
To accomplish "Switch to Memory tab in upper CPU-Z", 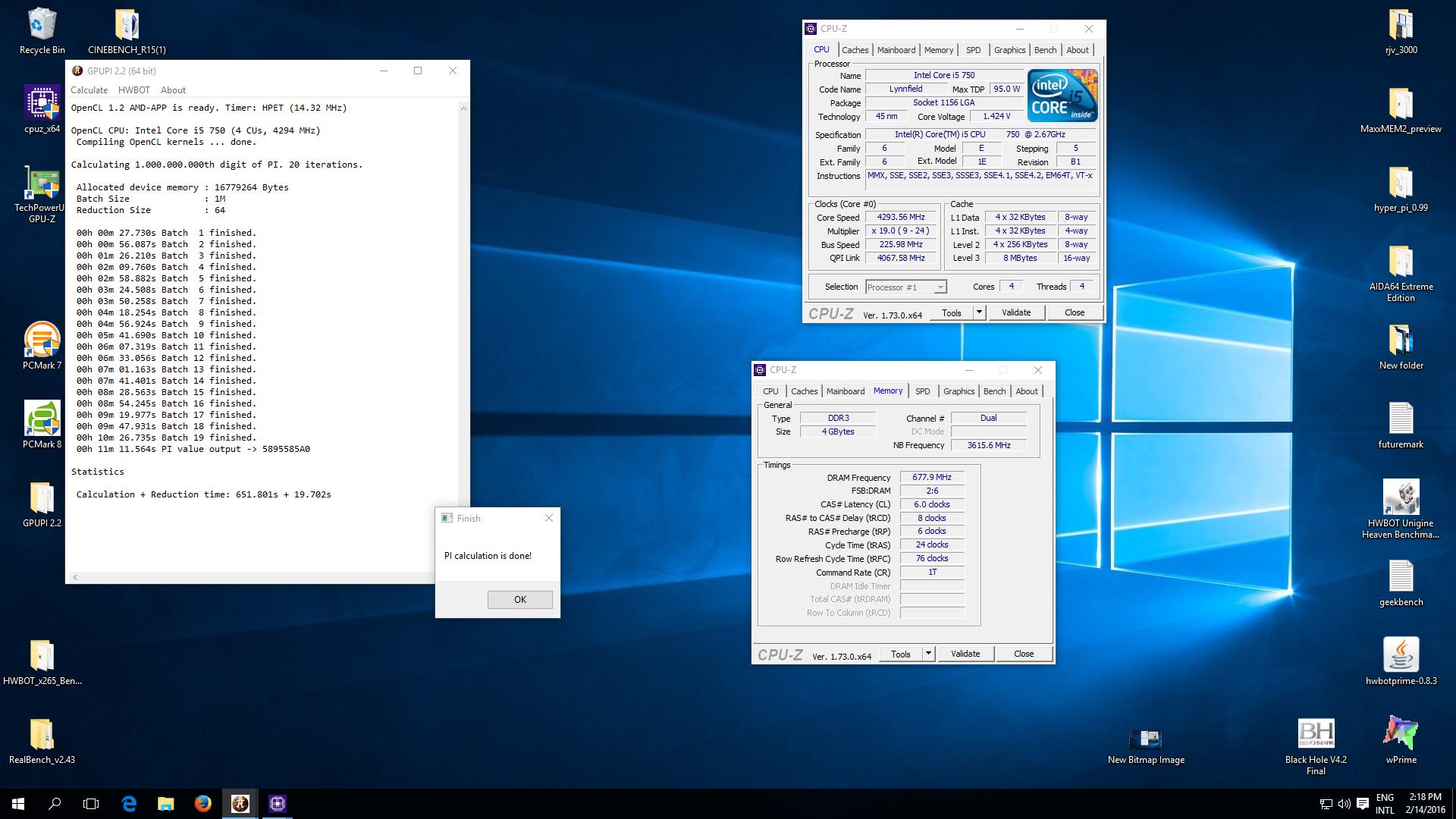I will point(939,50).
